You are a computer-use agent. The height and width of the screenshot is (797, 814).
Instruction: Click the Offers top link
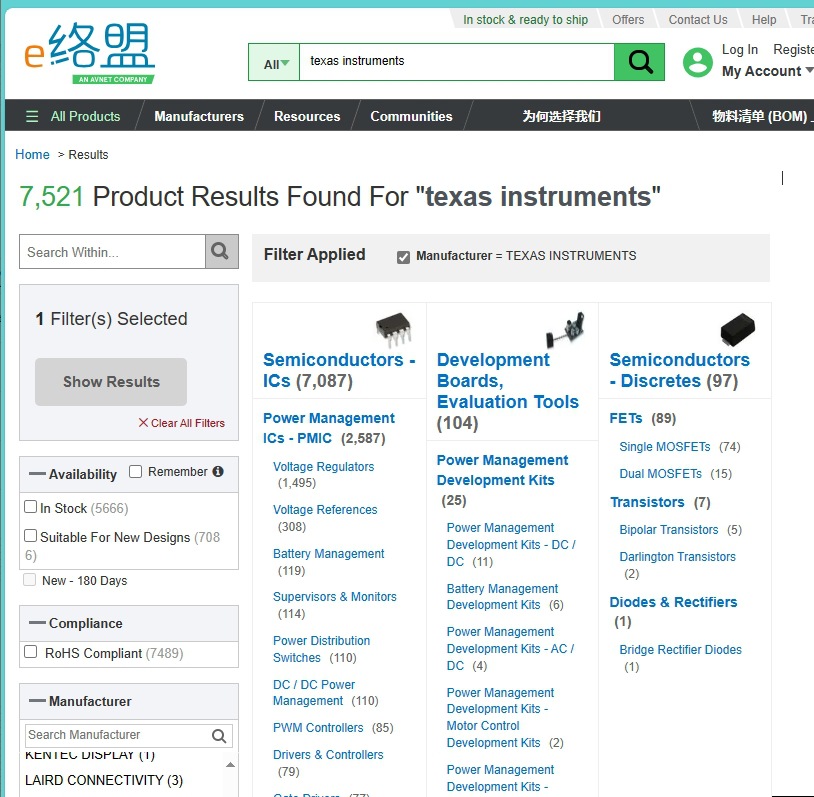click(628, 20)
